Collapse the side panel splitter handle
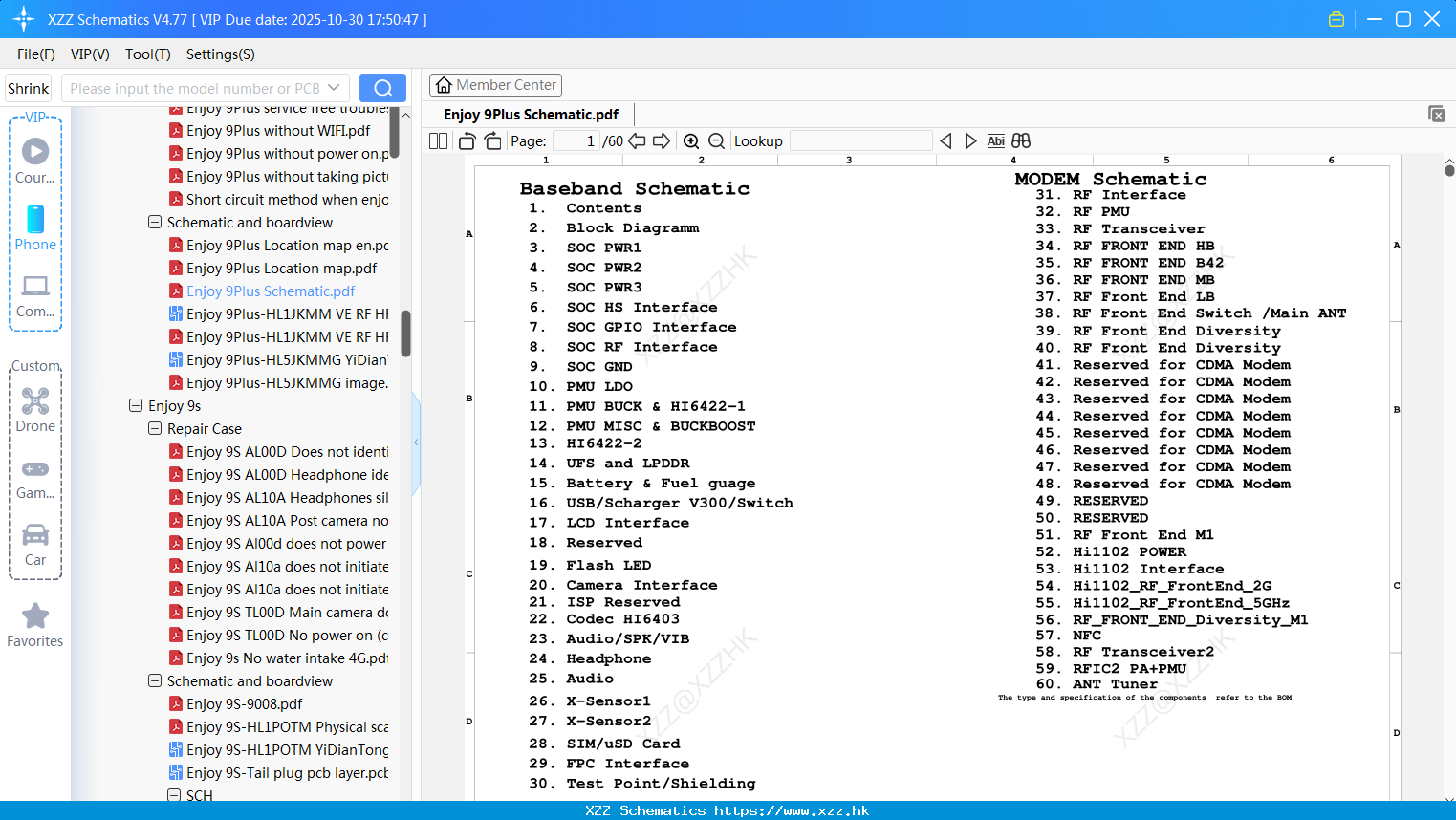Screen dimensions: 1456x820 [416, 442]
